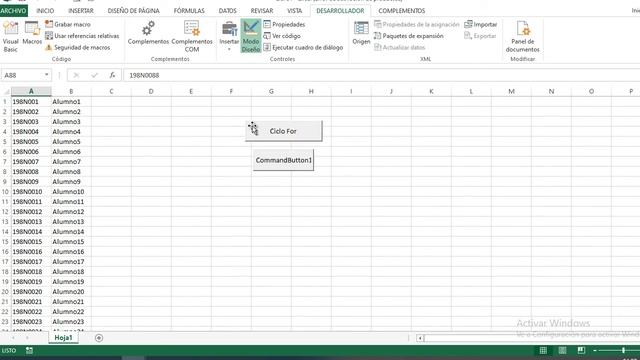Select cell containing Alumno5

(71, 142)
